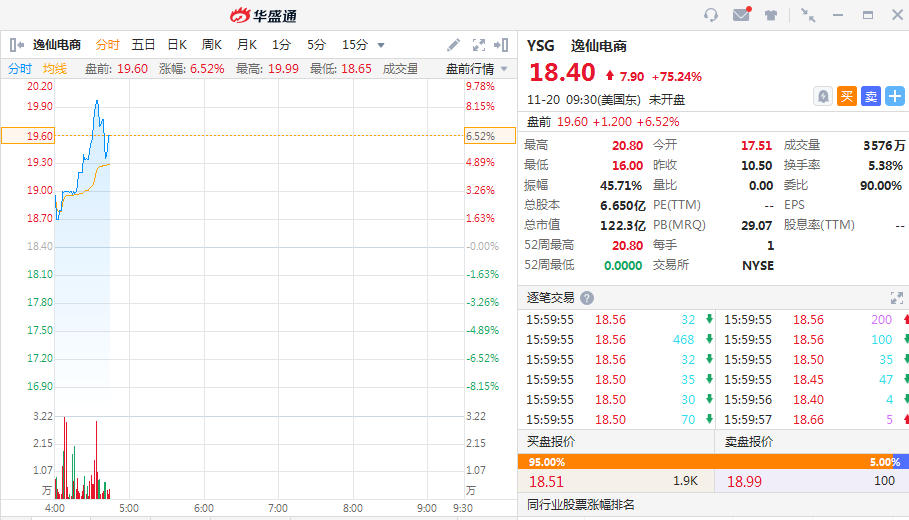The width and height of the screenshot is (909, 520).
Task: Toggle the blue 分时 line legend
Action: 20,69
